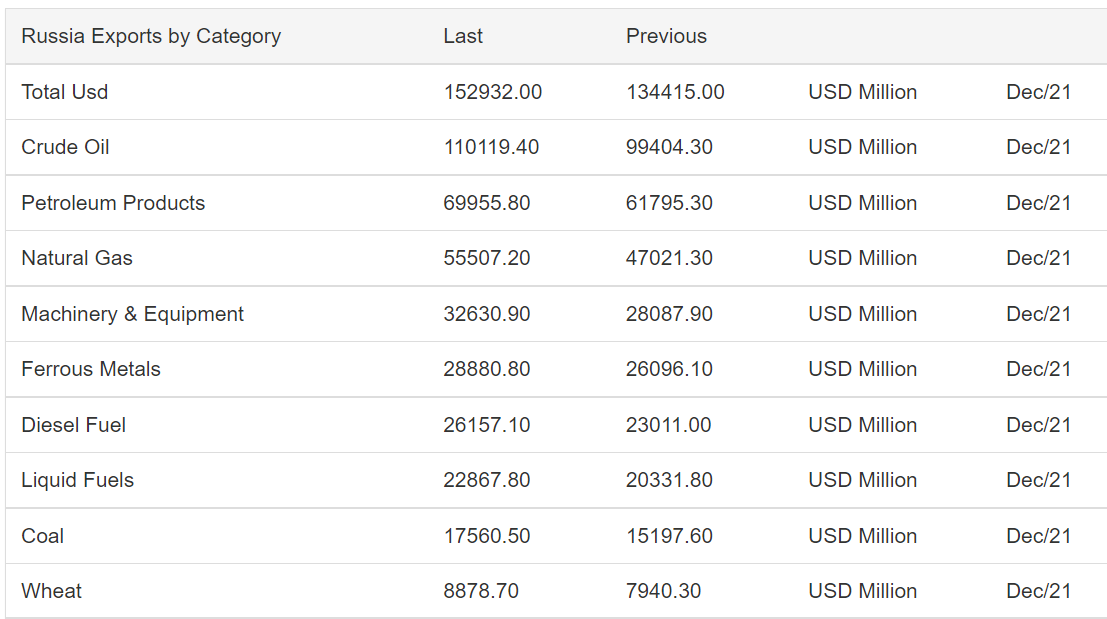Click USD Million unit in Ferrous Metals row

click(x=862, y=368)
